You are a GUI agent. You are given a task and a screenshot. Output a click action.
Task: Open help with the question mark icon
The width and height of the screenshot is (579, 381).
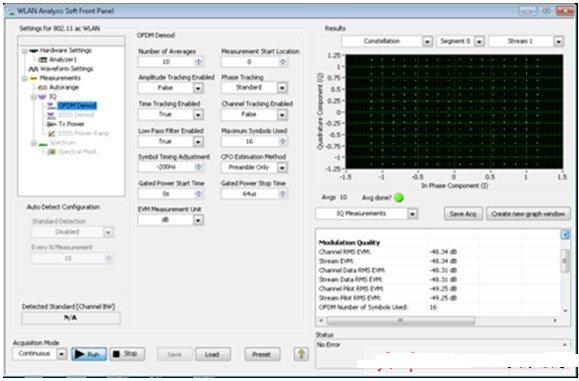301,354
